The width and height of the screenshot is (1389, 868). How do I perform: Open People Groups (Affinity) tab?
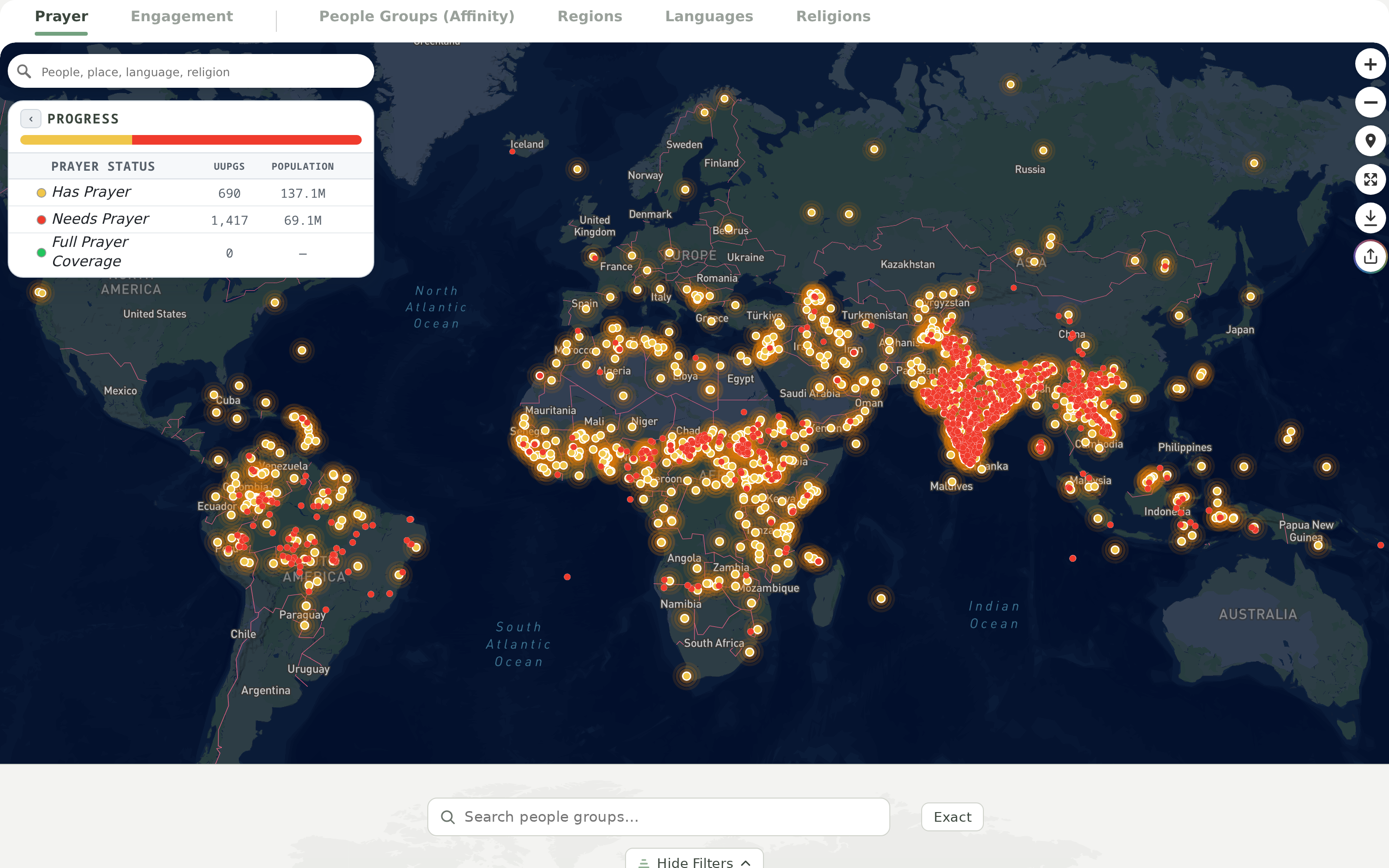pos(417,16)
